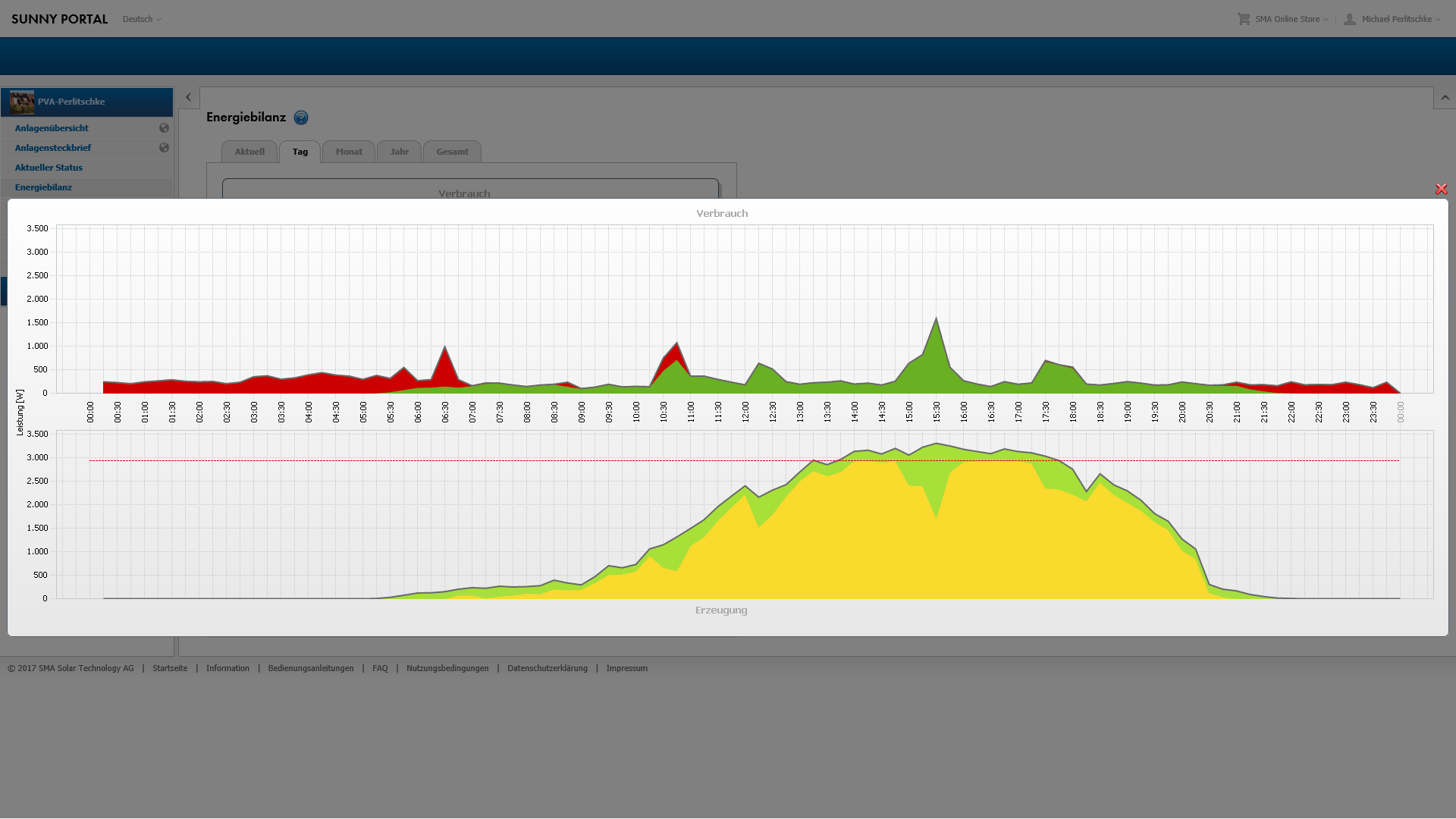Click the Energiebilanz help question icon
The height and width of the screenshot is (819, 1456).
[x=301, y=118]
